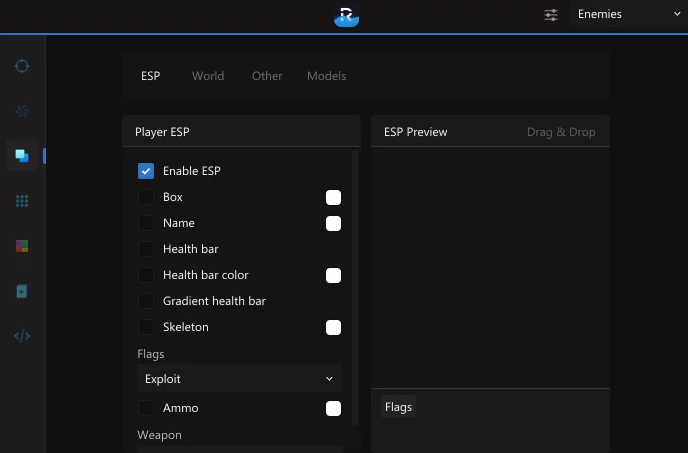Image resolution: width=688 pixels, height=453 pixels.
Task: Click the blue logo at top center
Action: [x=346, y=15]
